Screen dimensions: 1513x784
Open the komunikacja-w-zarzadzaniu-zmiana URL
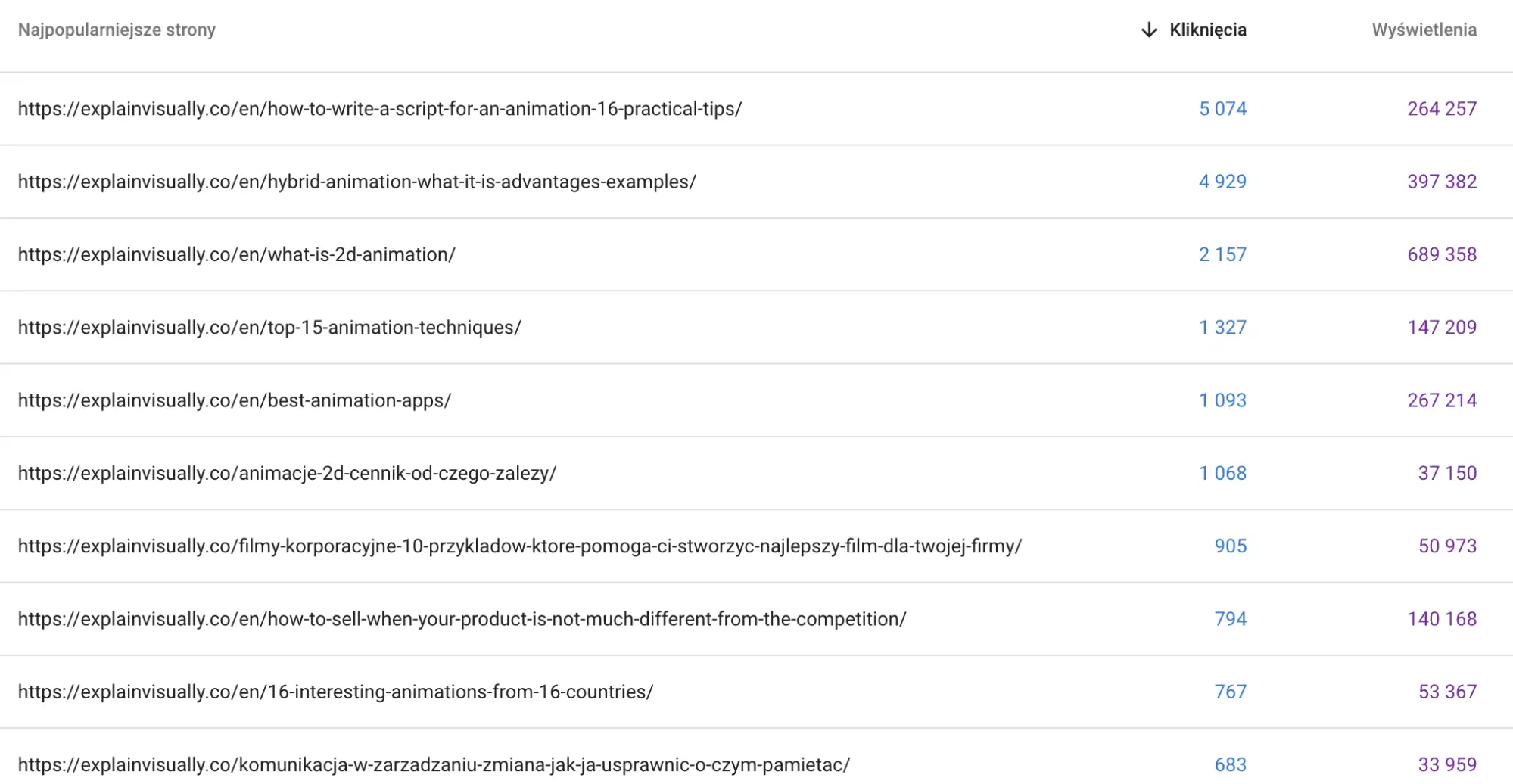point(434,764)
